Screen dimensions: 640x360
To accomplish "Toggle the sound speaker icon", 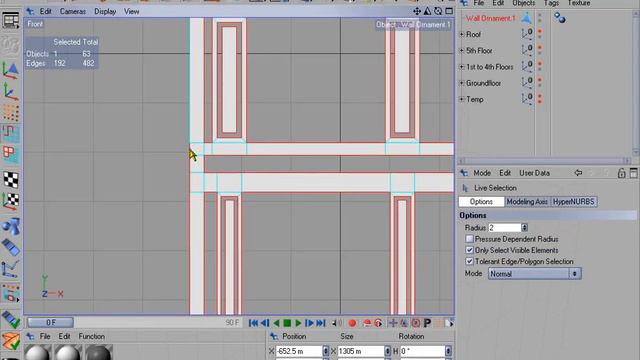I will point(336,323).
